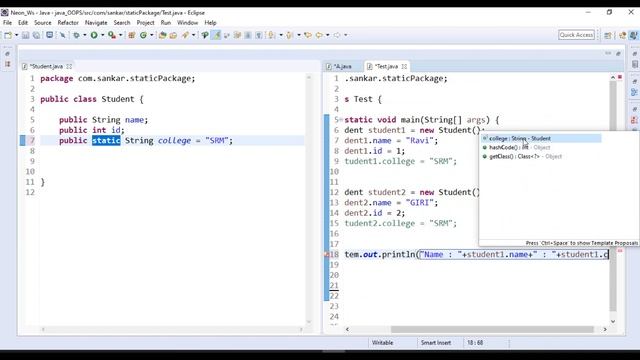Click the New Java Package icon

click(131, 35)
